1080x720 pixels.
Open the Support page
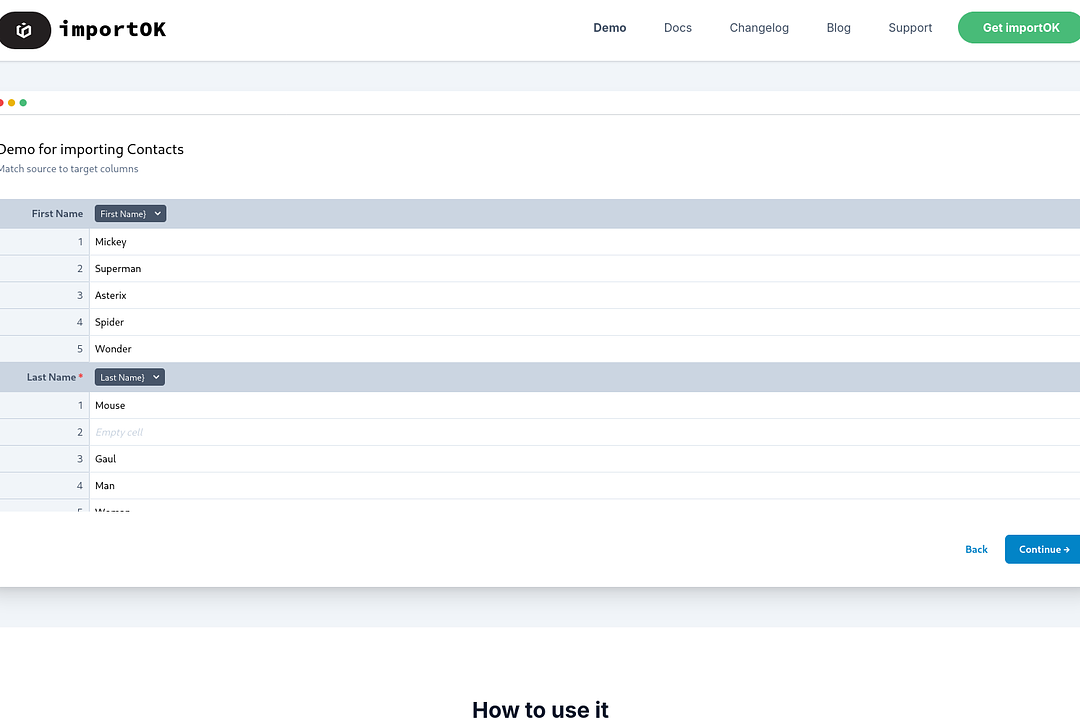click(910, 28)
